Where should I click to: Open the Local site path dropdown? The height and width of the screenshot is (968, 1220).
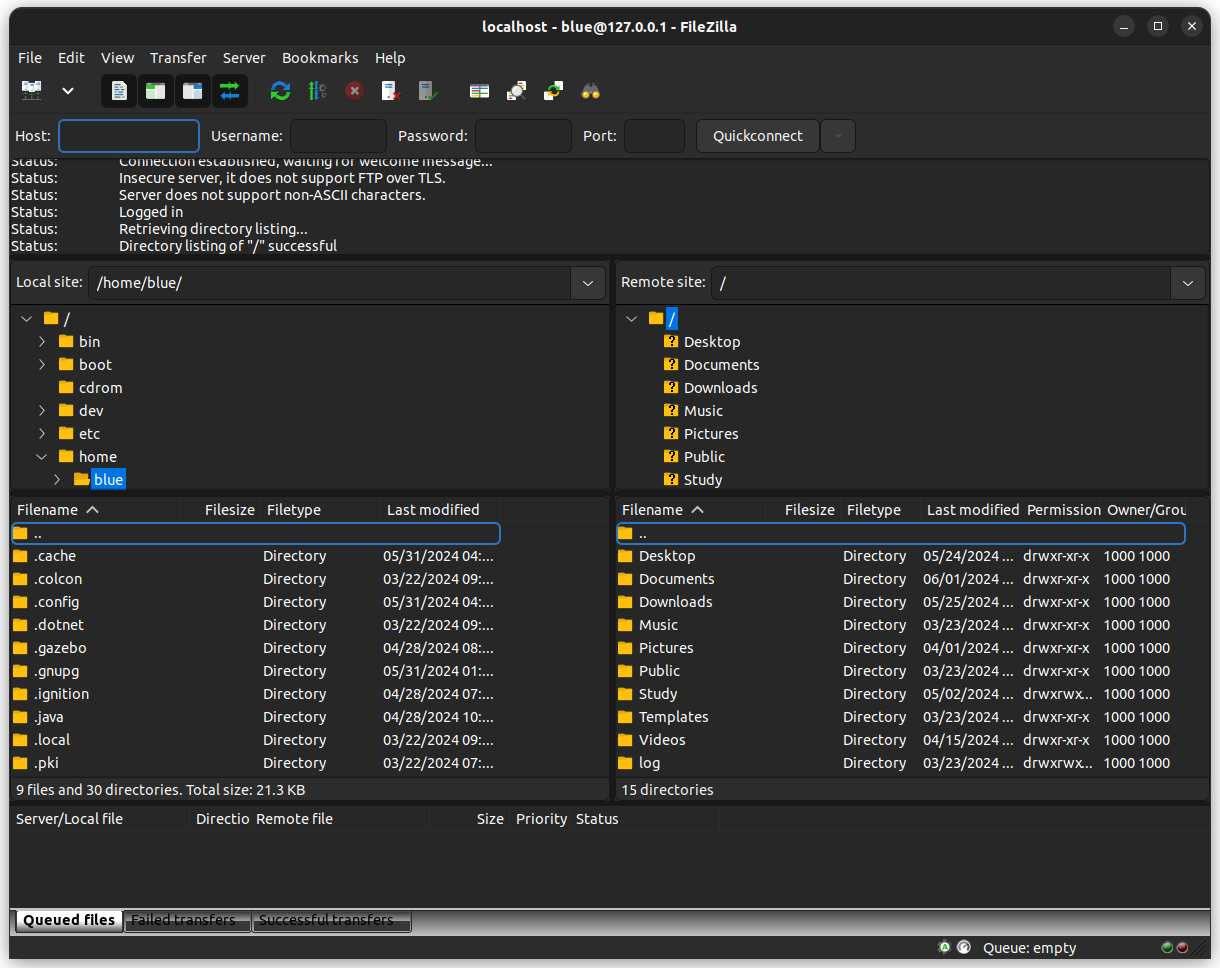(x=588, y=283)
